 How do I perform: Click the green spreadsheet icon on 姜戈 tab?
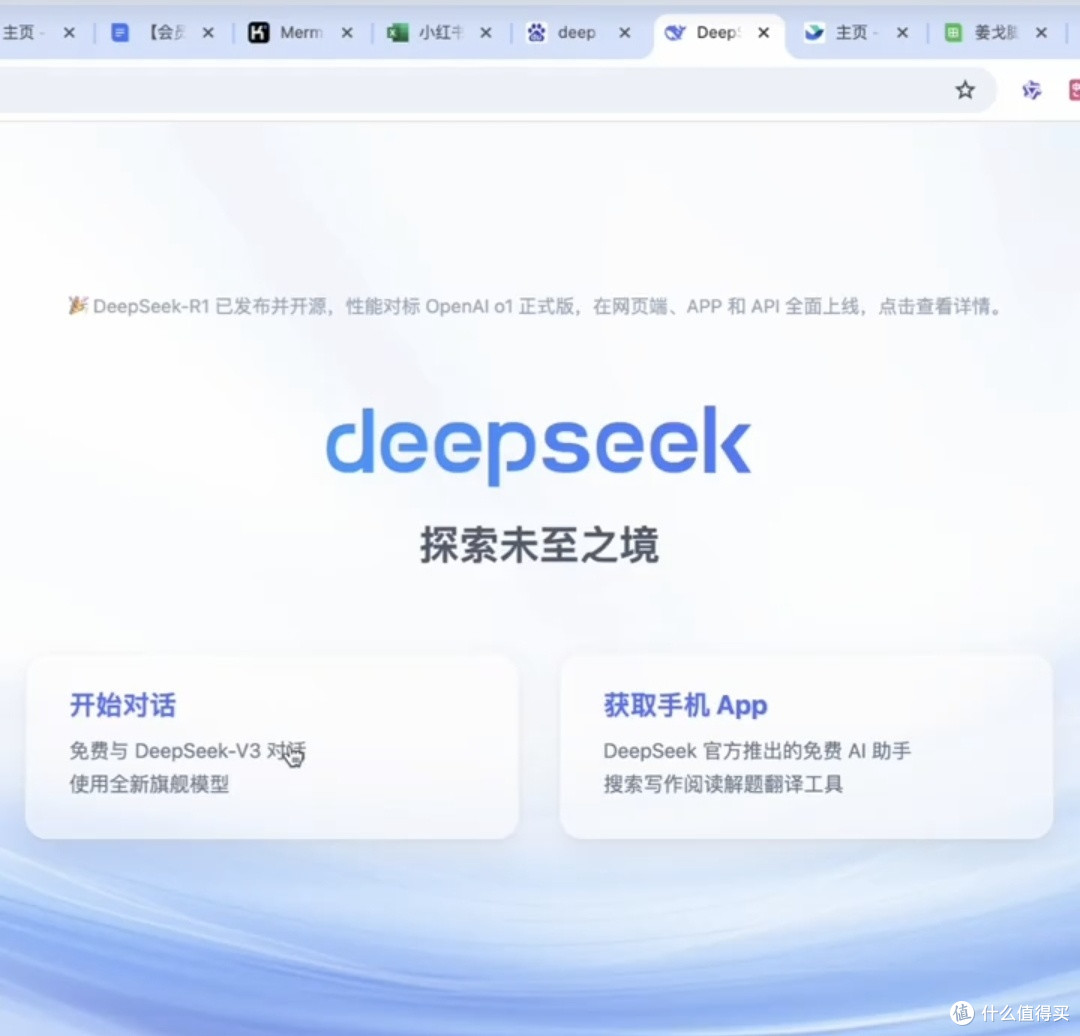point(953,32)
